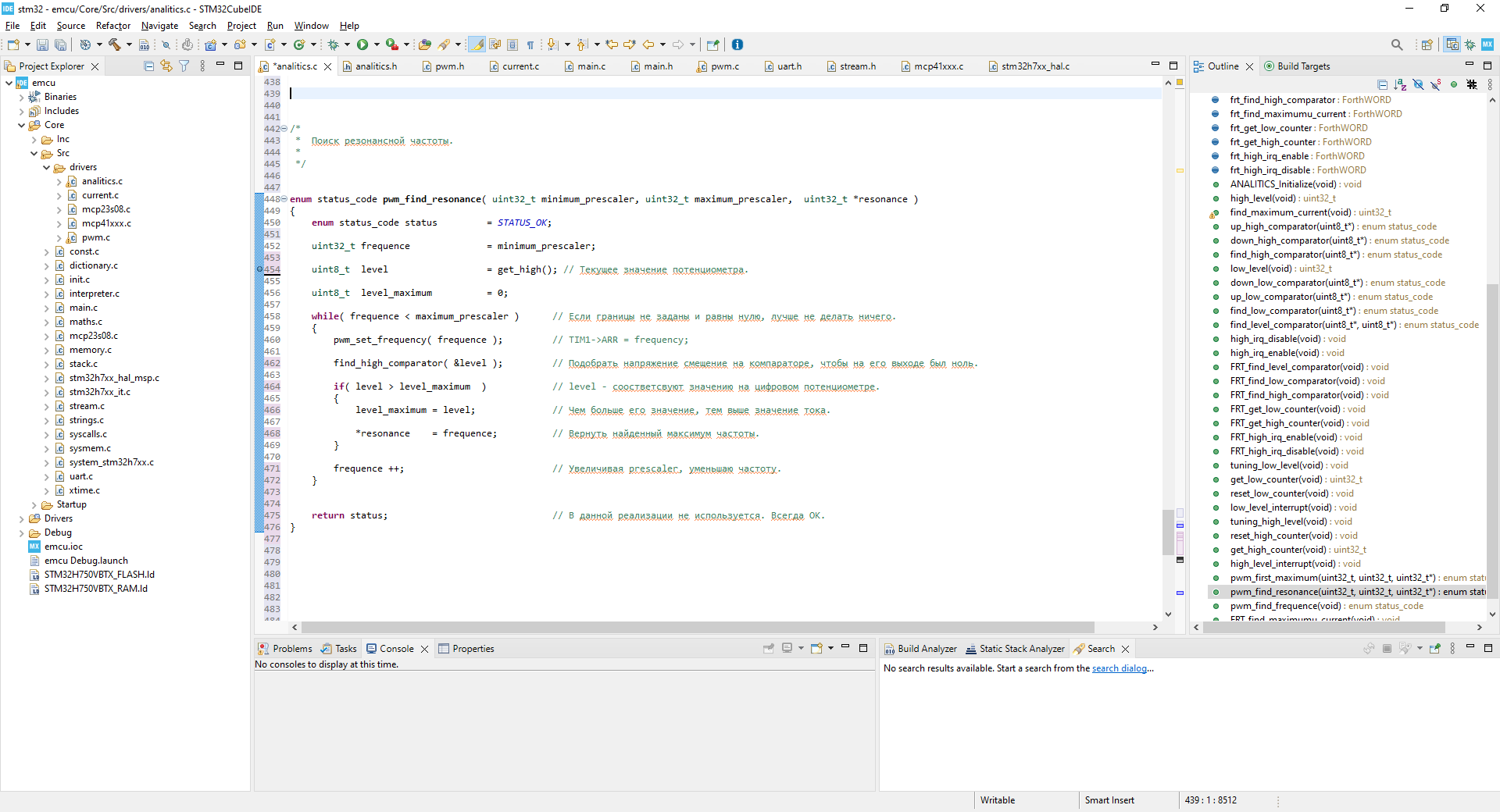
Task: Click the Open Perspective icon
Action: point(1427,45)
